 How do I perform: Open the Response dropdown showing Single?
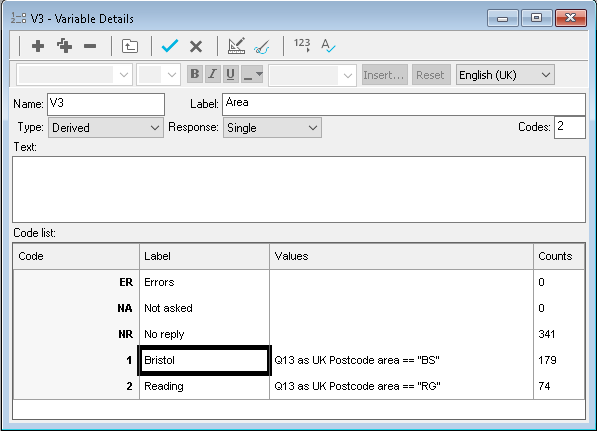272,128
